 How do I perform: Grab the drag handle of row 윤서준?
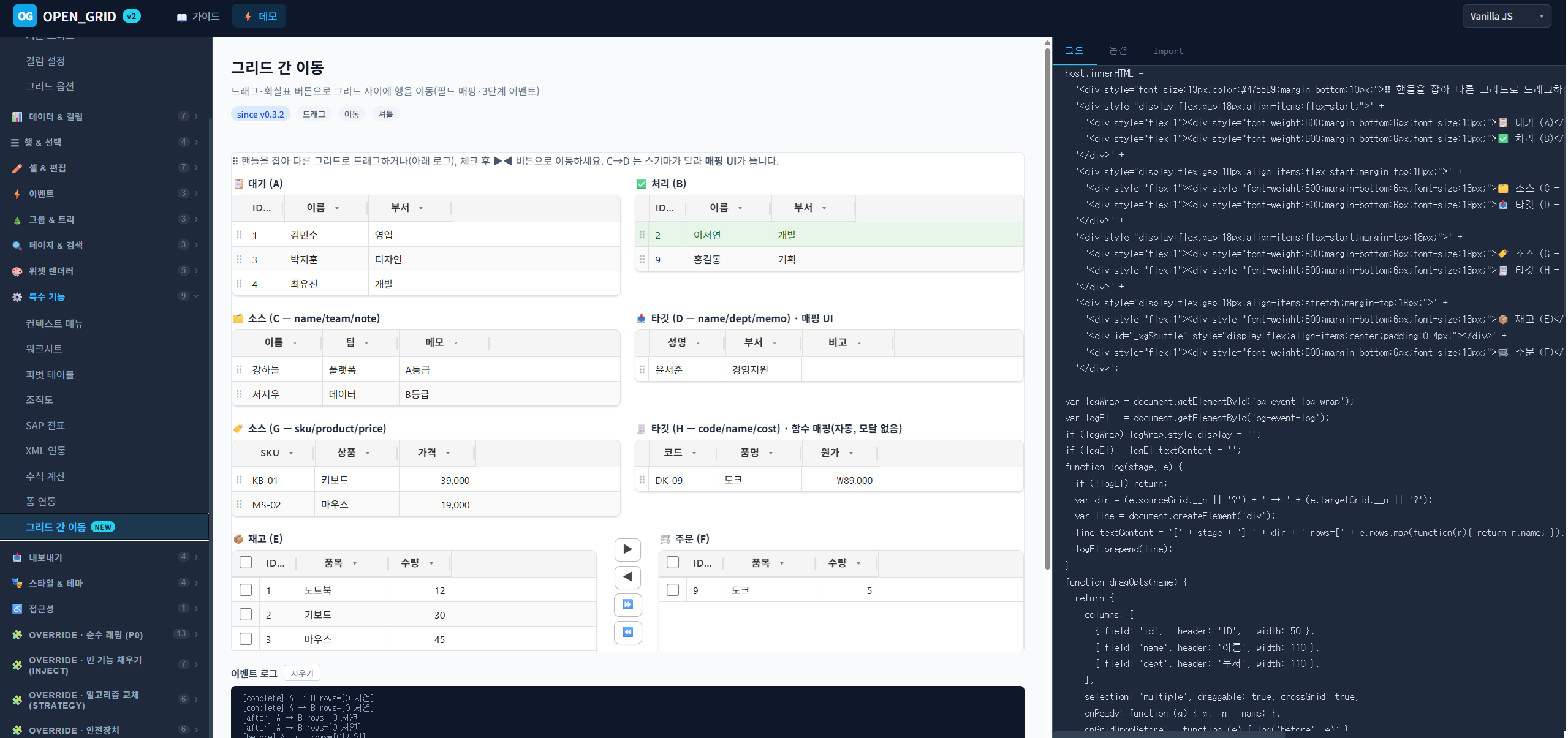pyautogui.click(x=642, y=369)
